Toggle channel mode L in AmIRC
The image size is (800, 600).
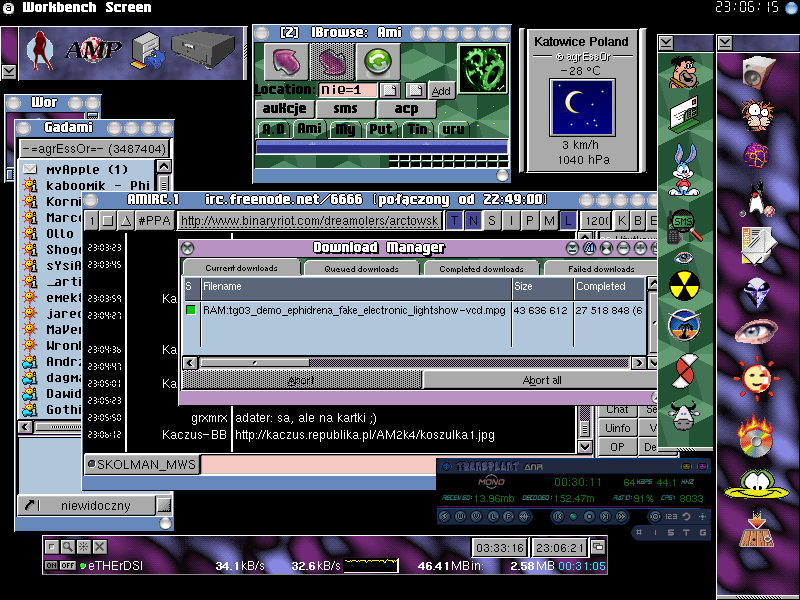point(568,220)
